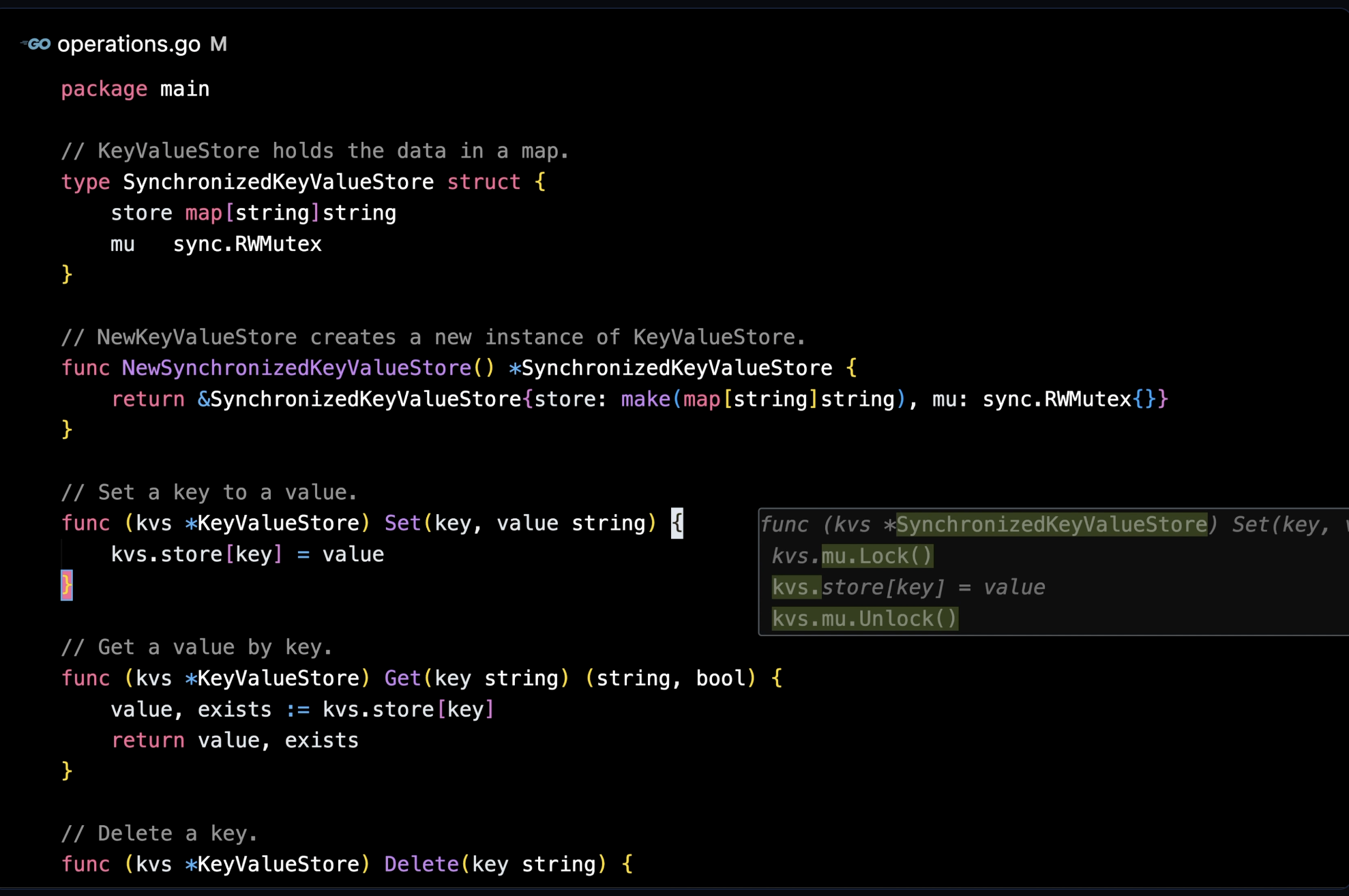1349x896 pixels.
Task: Select the operations.go file tab
Action: pos(128,44)
